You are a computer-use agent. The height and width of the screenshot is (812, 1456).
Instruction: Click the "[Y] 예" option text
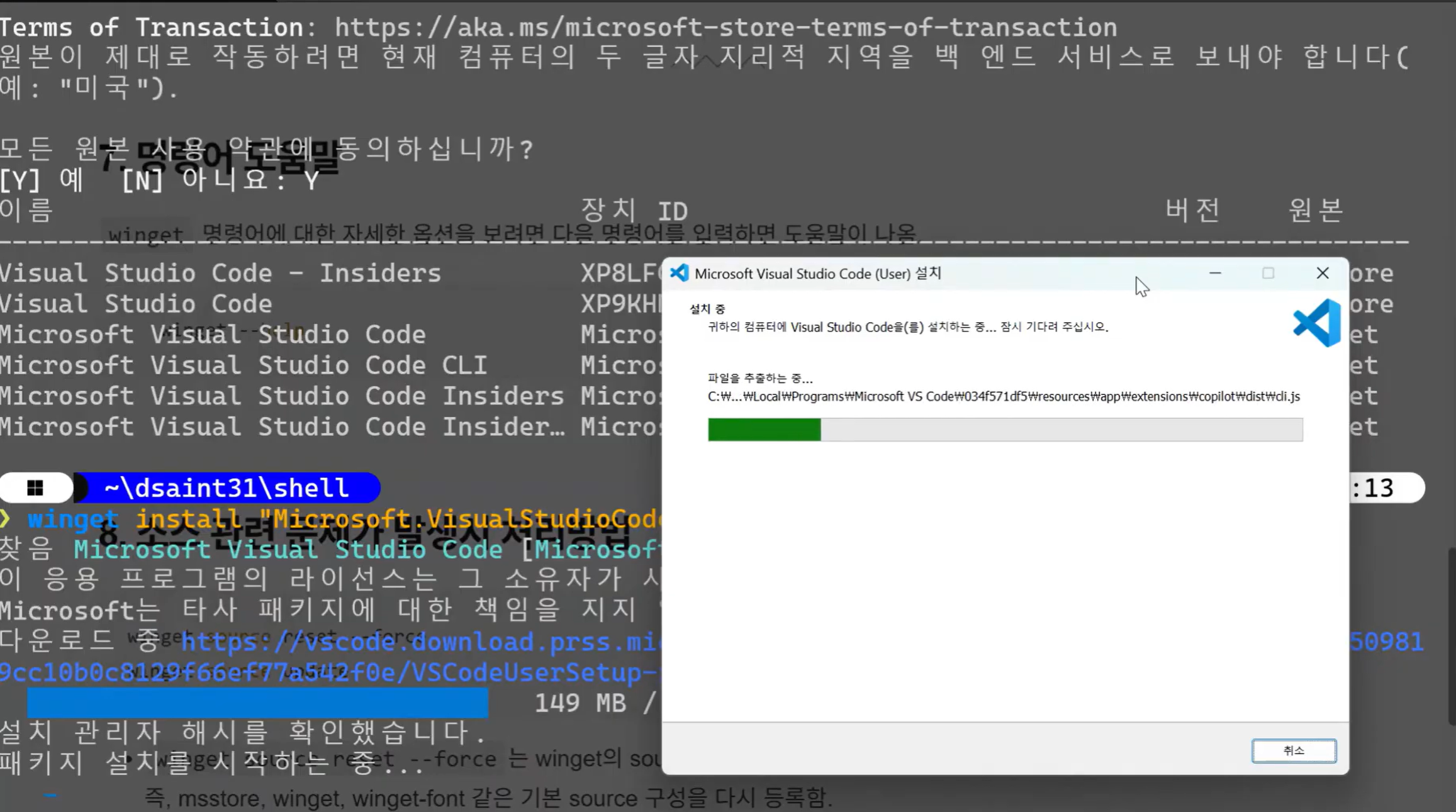pos(42,181)
